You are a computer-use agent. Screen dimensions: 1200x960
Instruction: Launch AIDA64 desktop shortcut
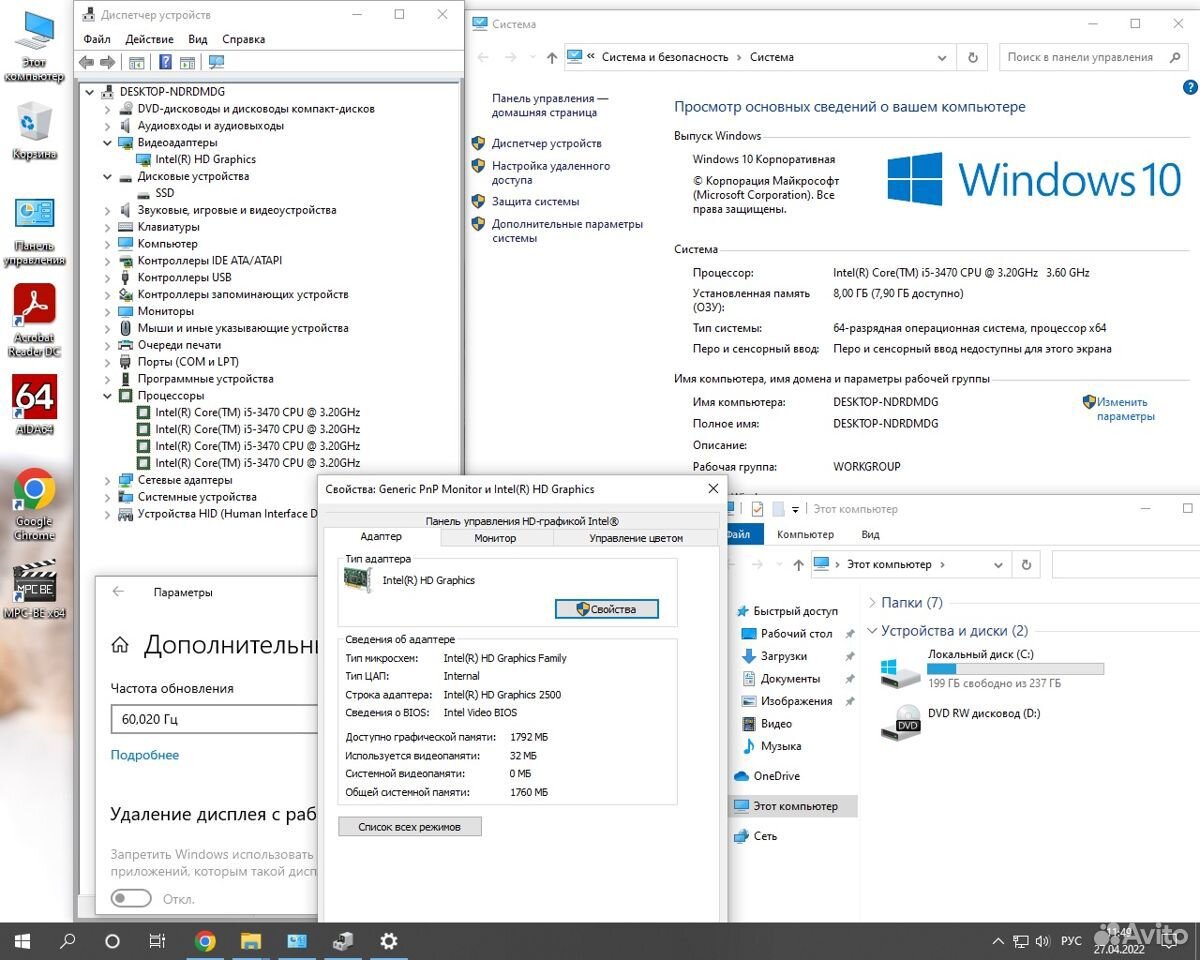point(34,404)
